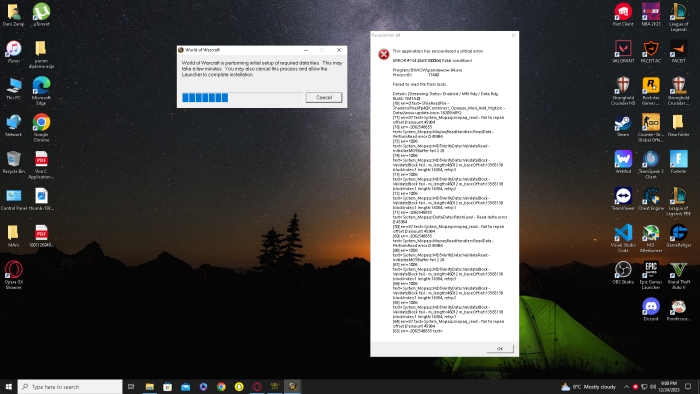Select the TeamViewer desktop icon
Image resolution: width=700 pixels, height=394 pixels.
(x=623, y=199)
